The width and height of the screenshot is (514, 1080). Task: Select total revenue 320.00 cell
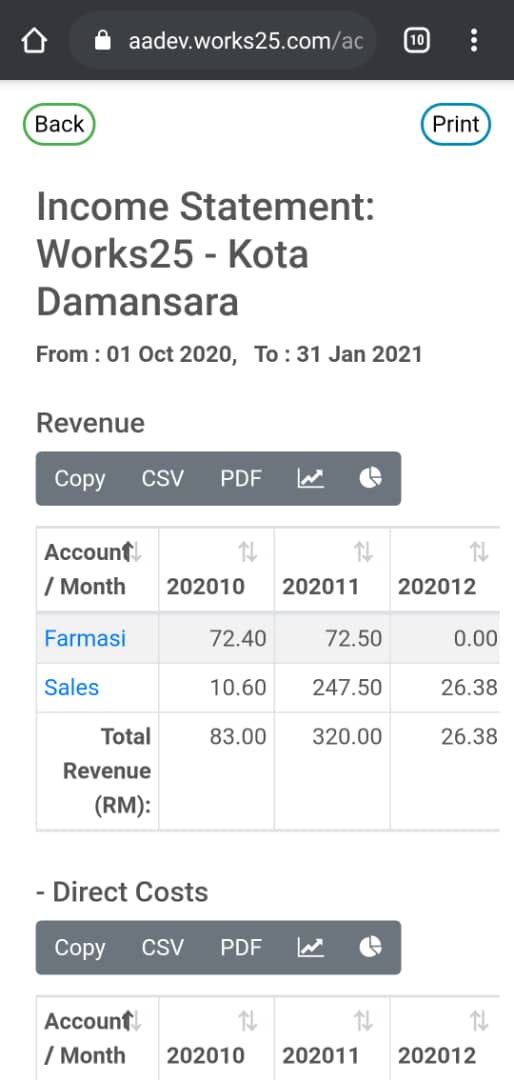(x=332, y=771)
